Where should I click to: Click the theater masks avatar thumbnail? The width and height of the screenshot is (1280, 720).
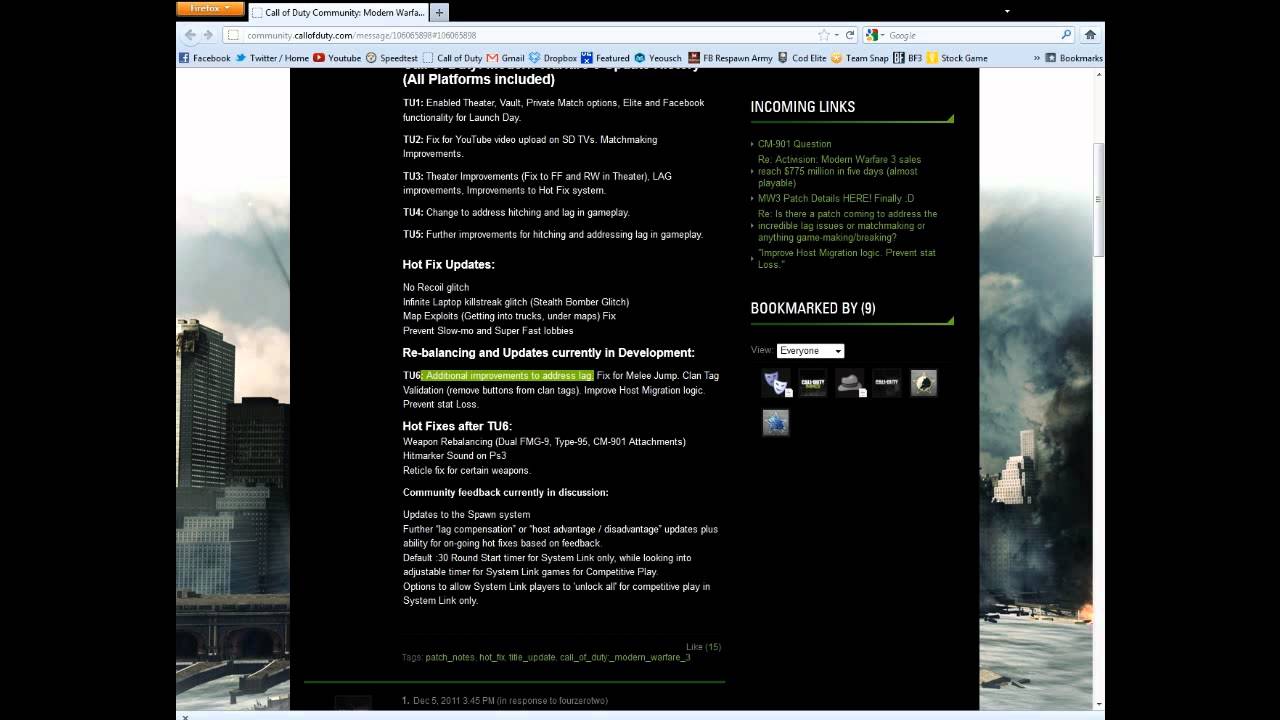click(775, 383)
